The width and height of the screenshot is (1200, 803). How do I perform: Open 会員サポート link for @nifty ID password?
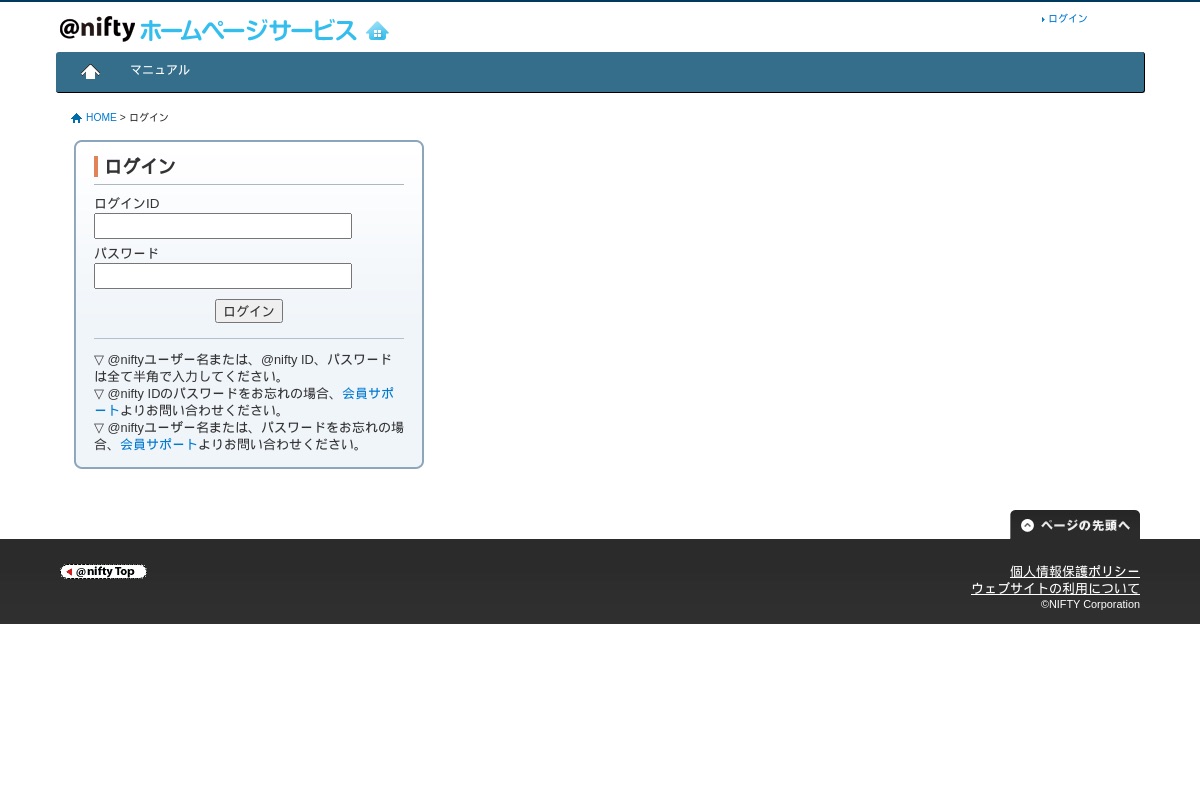368,393
